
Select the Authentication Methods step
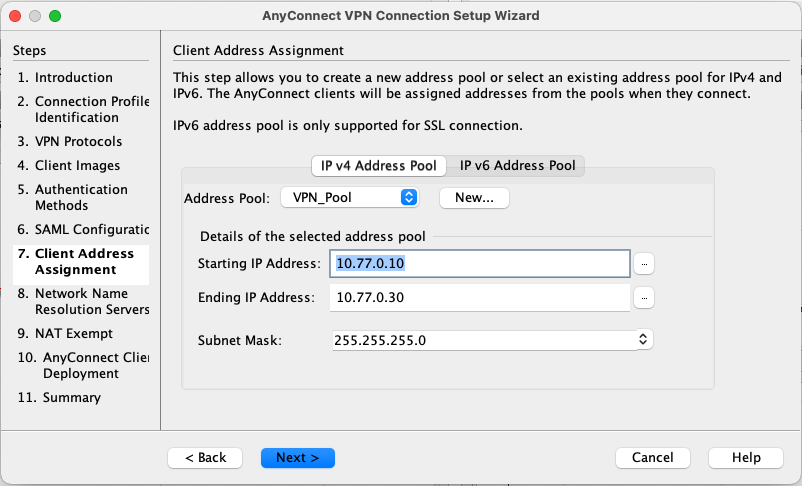[x=80, y=197]
